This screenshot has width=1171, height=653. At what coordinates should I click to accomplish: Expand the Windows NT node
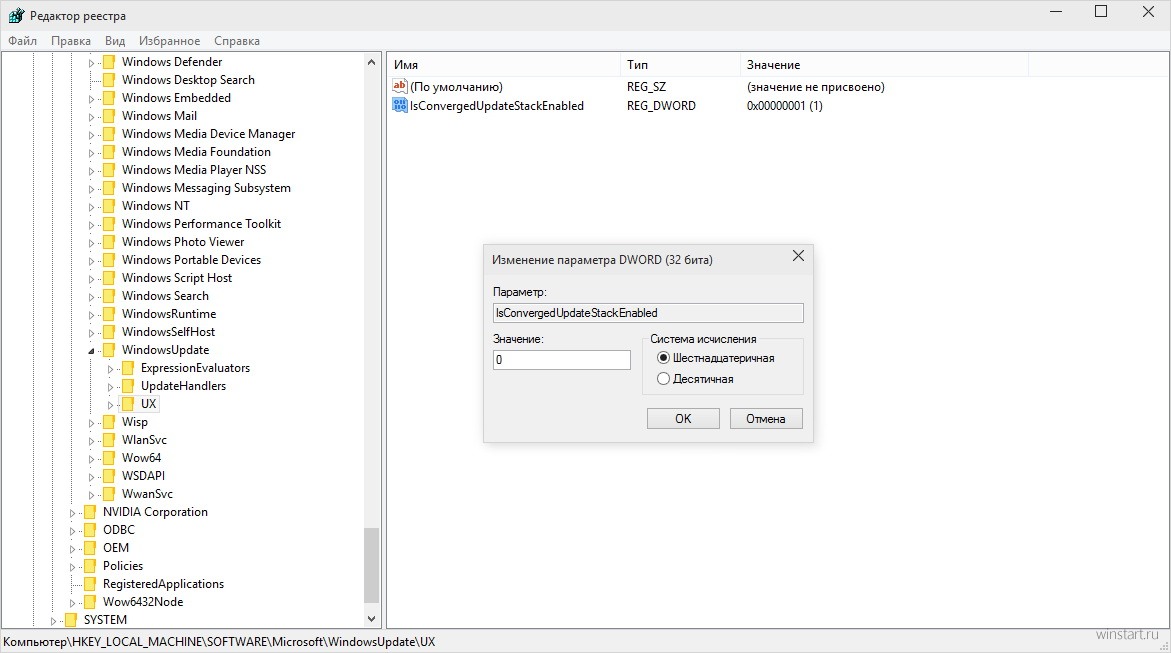91,207
